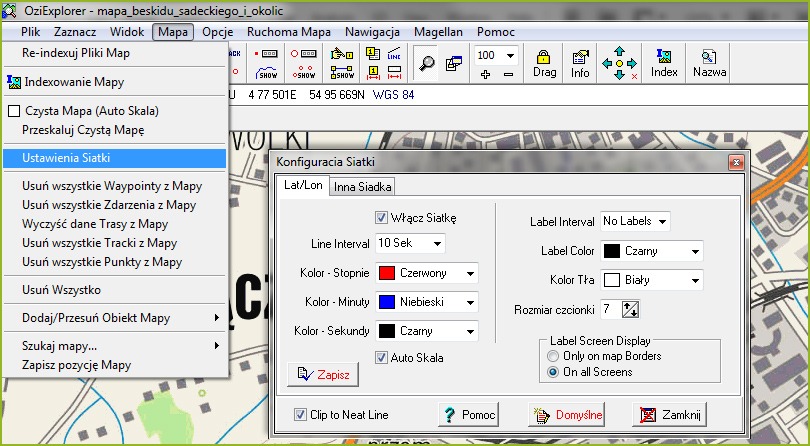Choose Ustawienia Siatki menu entry
Viewport: 810px width, 446px height.
[x=115, y=158]
